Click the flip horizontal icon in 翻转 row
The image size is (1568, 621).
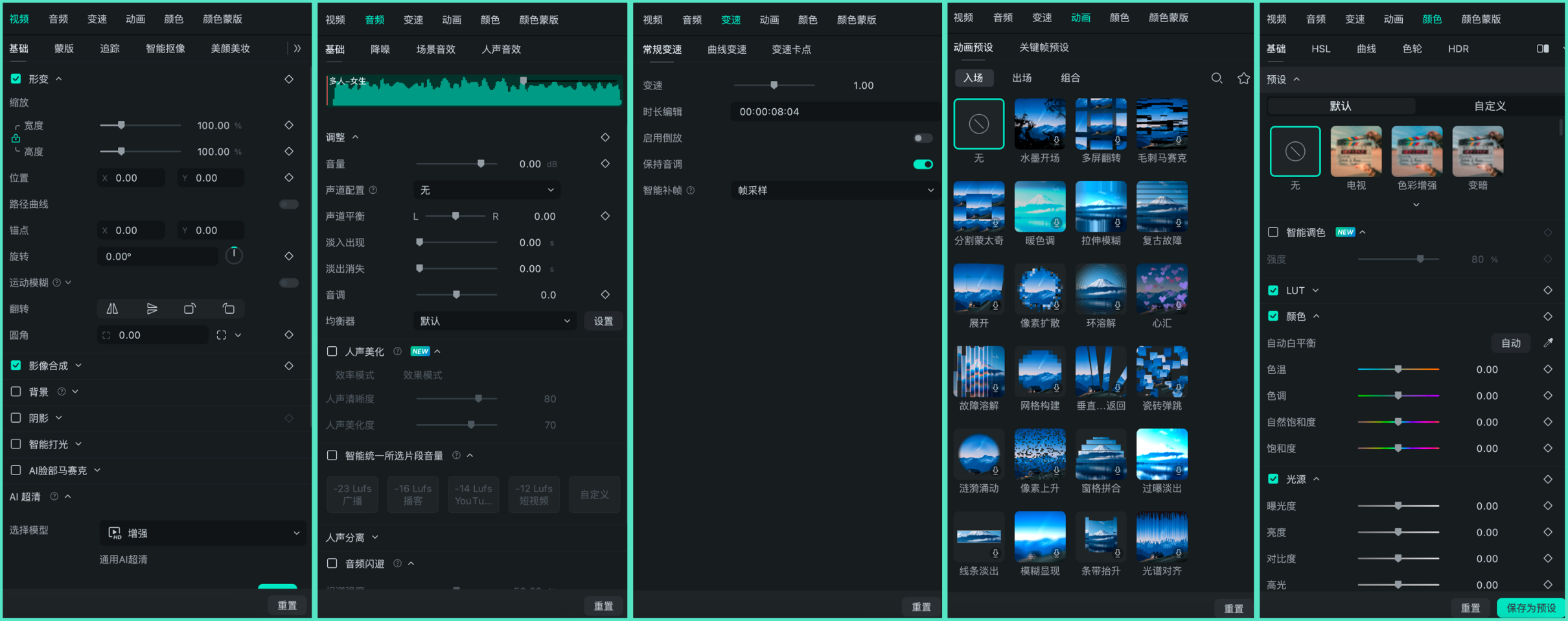tap(112, 309)
